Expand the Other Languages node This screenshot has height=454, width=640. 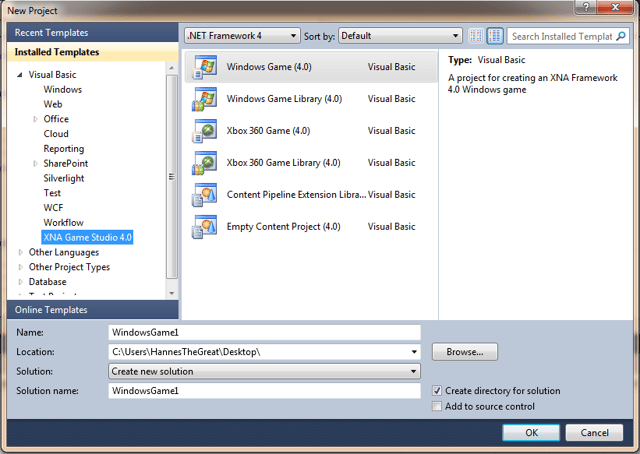click(20, 252)
